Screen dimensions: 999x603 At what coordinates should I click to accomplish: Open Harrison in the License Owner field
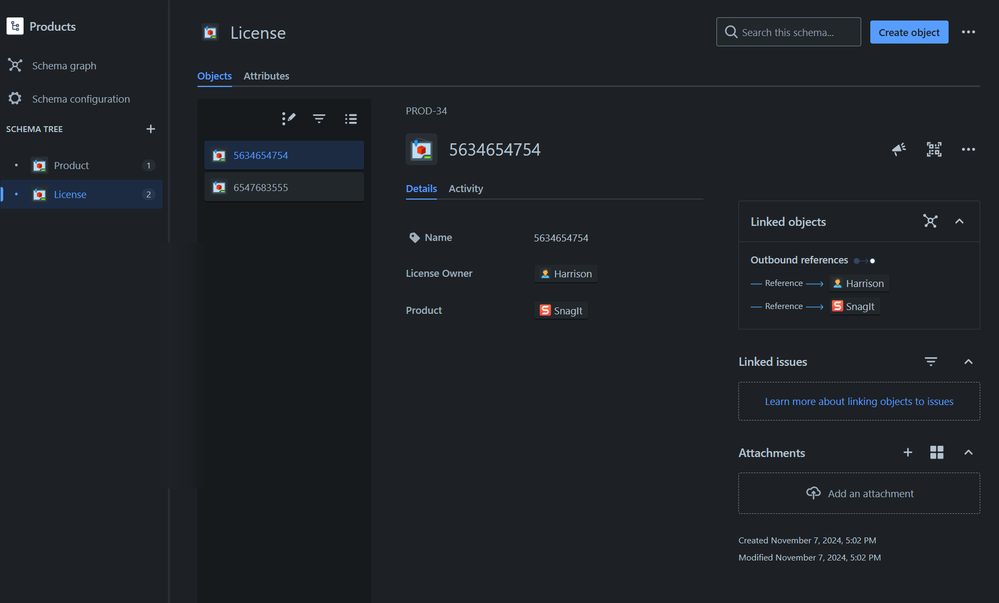[x=566, y=273]
